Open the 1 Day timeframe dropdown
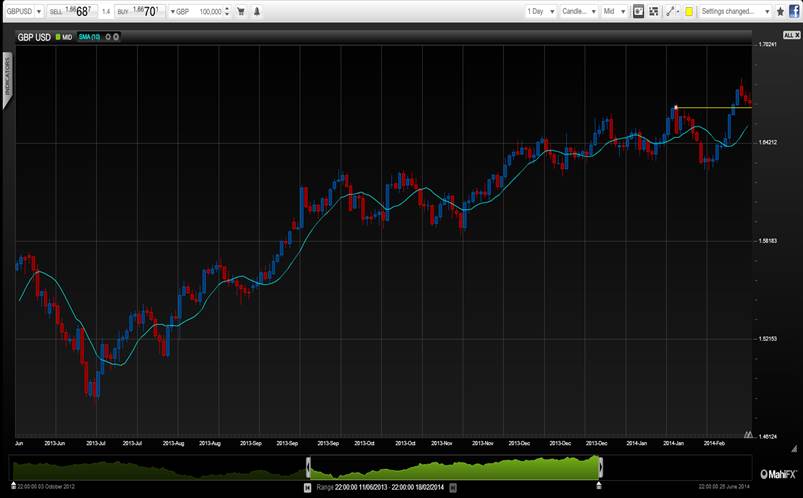Image resolution: width=803 pixels, height=498 pixels. (541, 12)
